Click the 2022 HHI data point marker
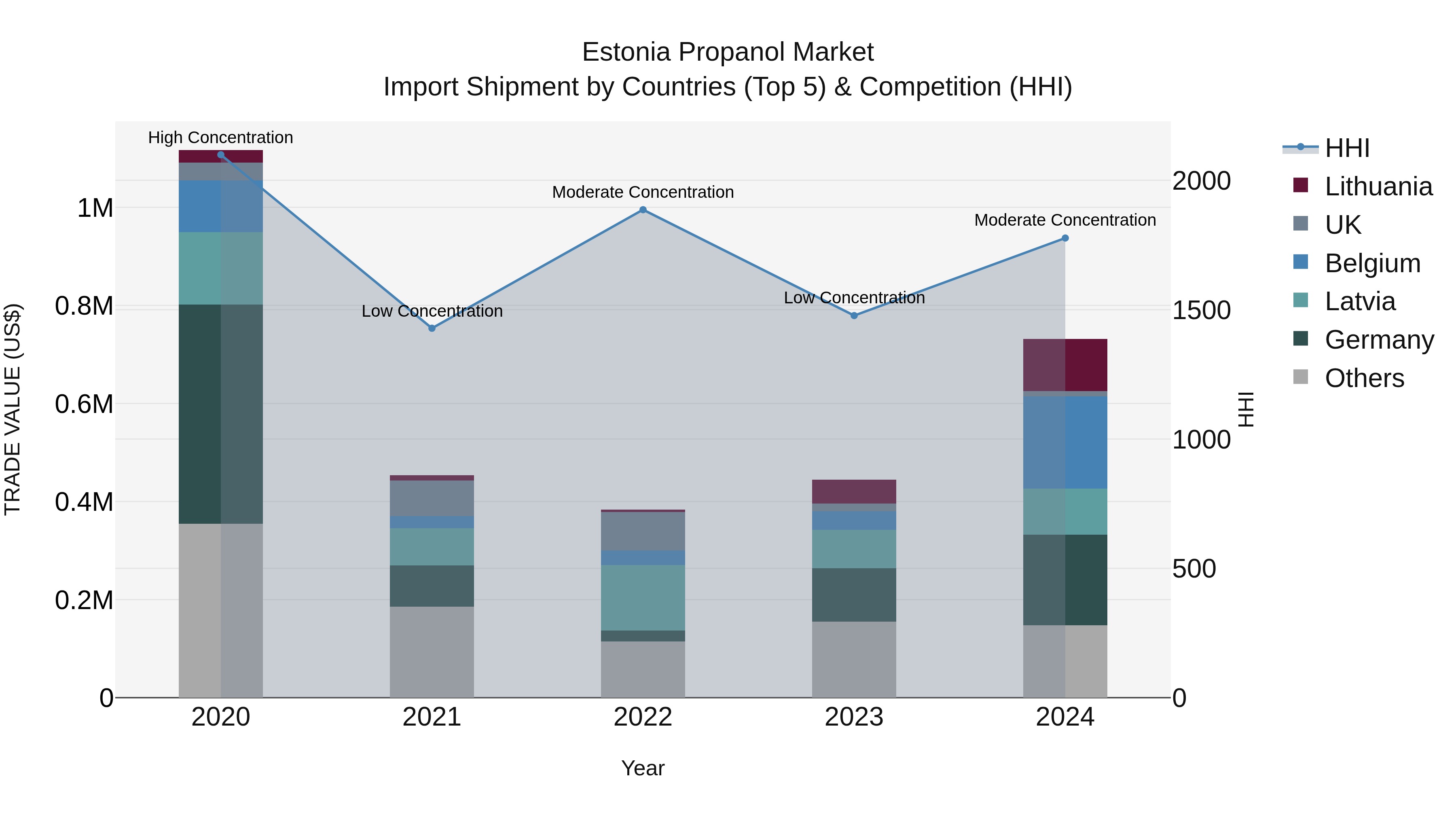 tap(643, 210)
